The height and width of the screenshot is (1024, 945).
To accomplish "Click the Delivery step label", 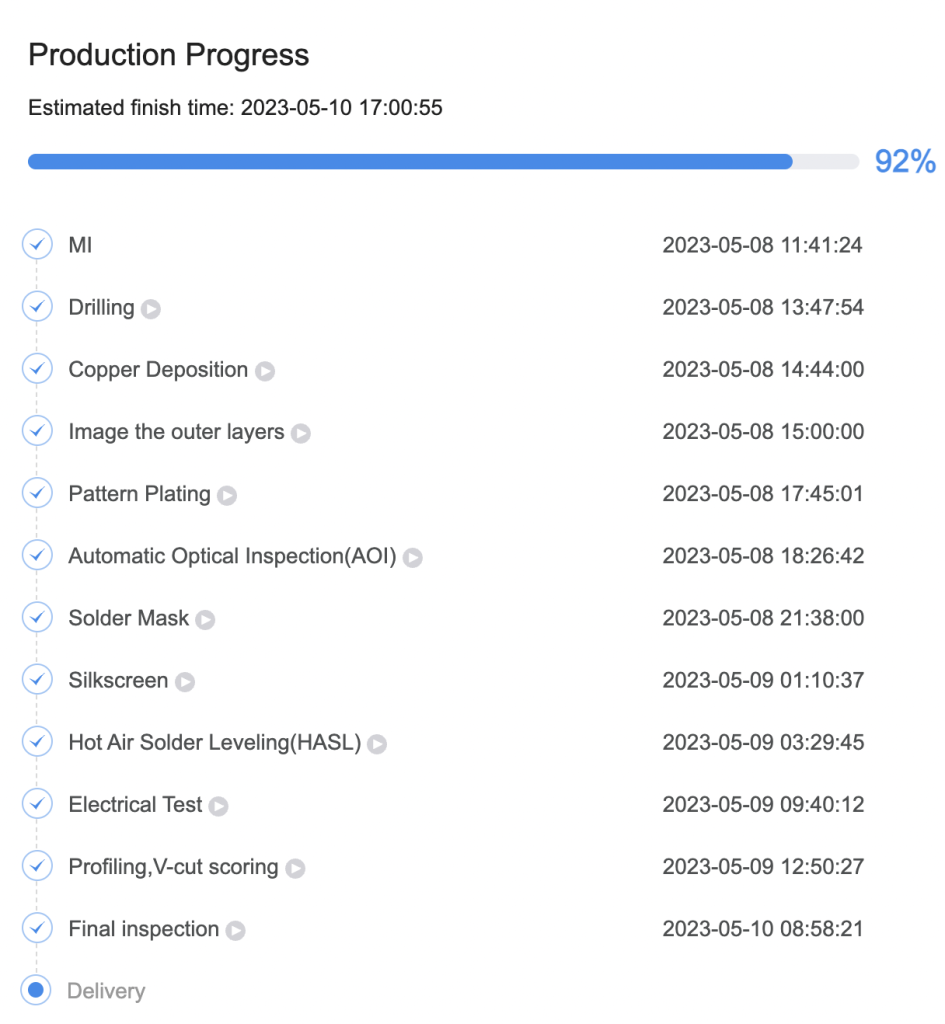I will 106,991.
